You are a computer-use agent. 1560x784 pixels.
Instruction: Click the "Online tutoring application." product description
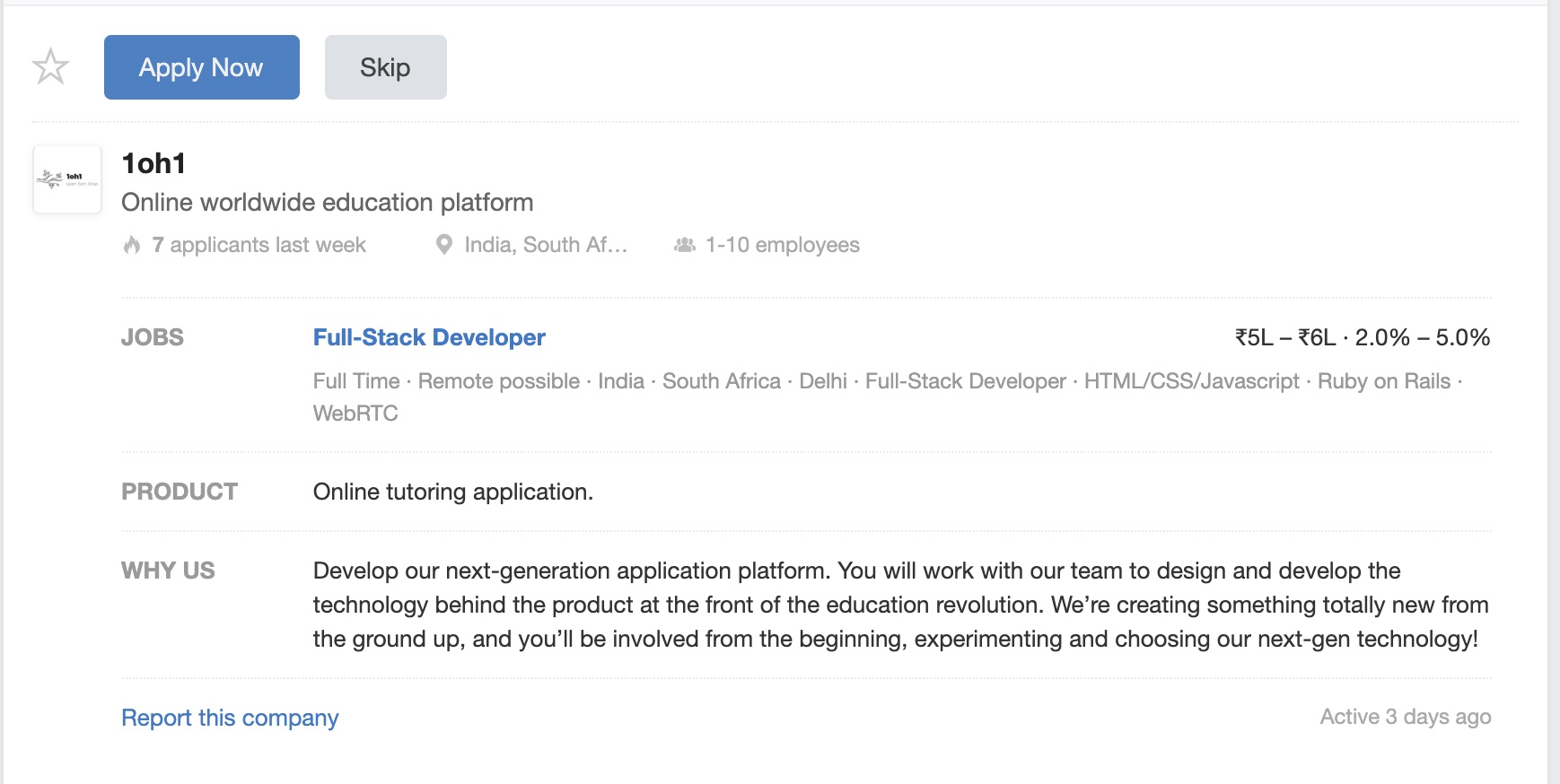[x=452, y=492]
